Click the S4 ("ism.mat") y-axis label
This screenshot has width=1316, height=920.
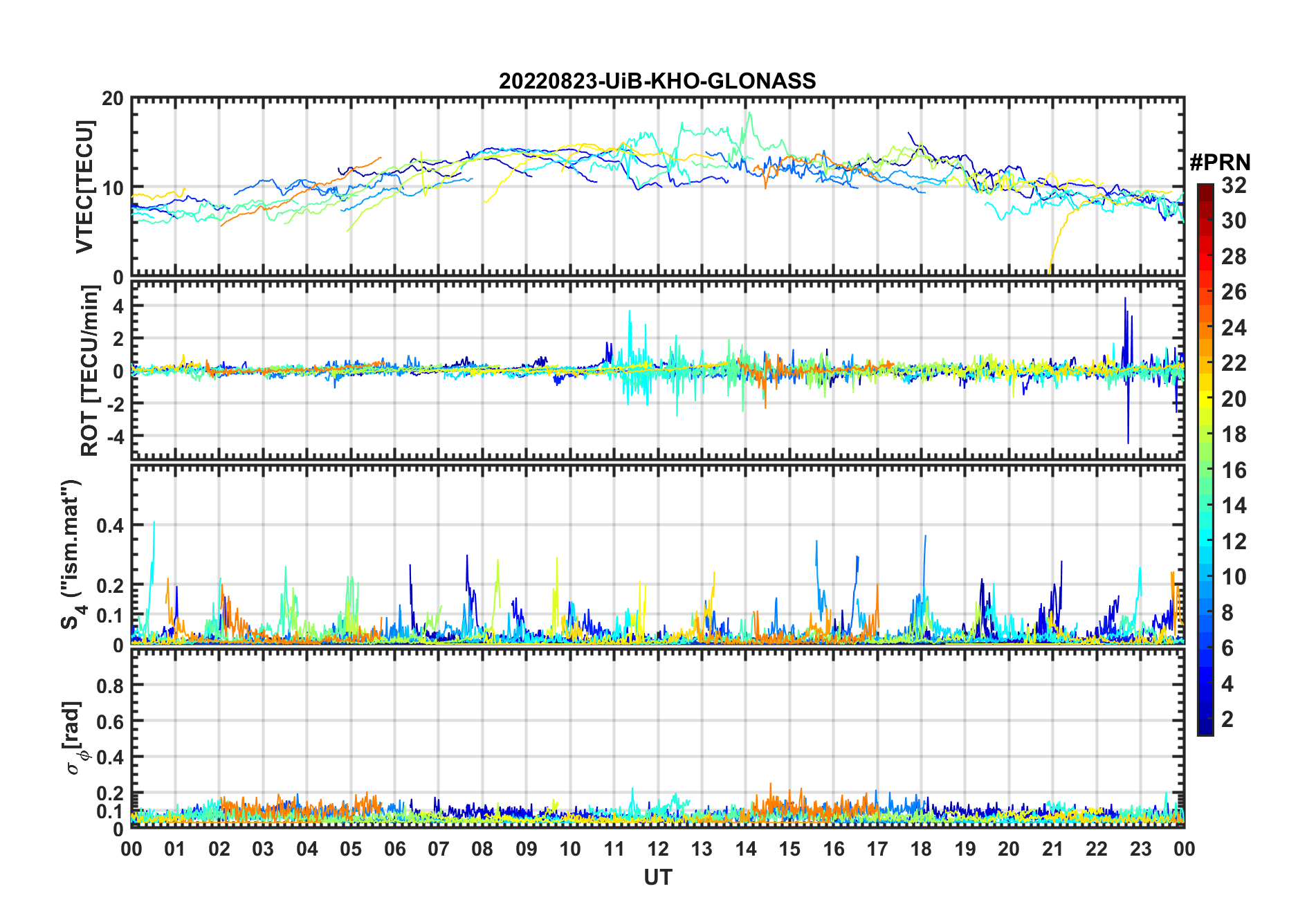click(72, 554)
